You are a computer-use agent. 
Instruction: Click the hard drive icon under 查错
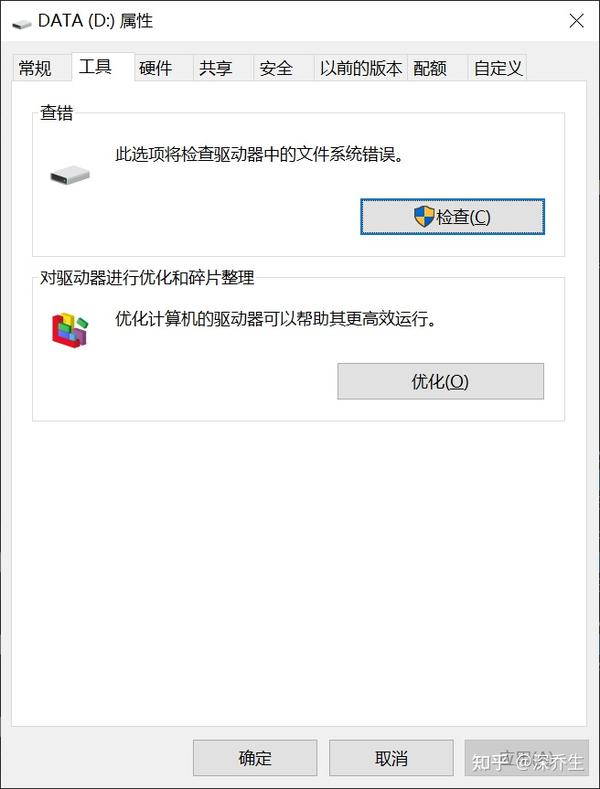pyautogui.click(x=70, y=175)
